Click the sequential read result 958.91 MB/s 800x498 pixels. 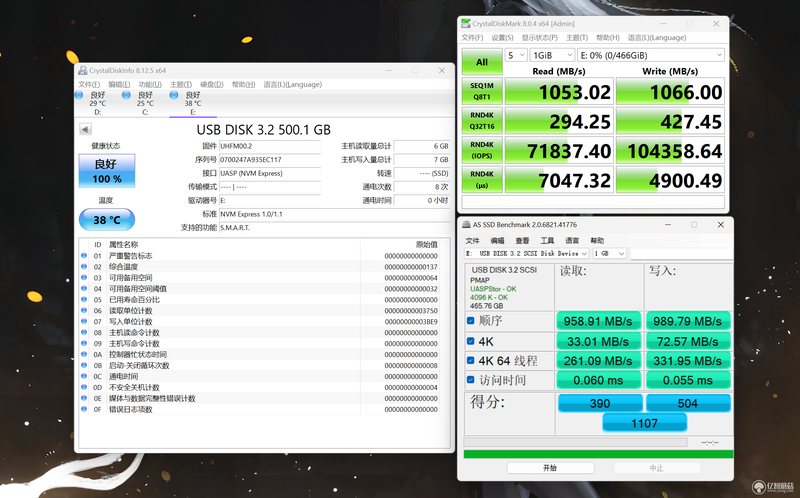(598, 321)
